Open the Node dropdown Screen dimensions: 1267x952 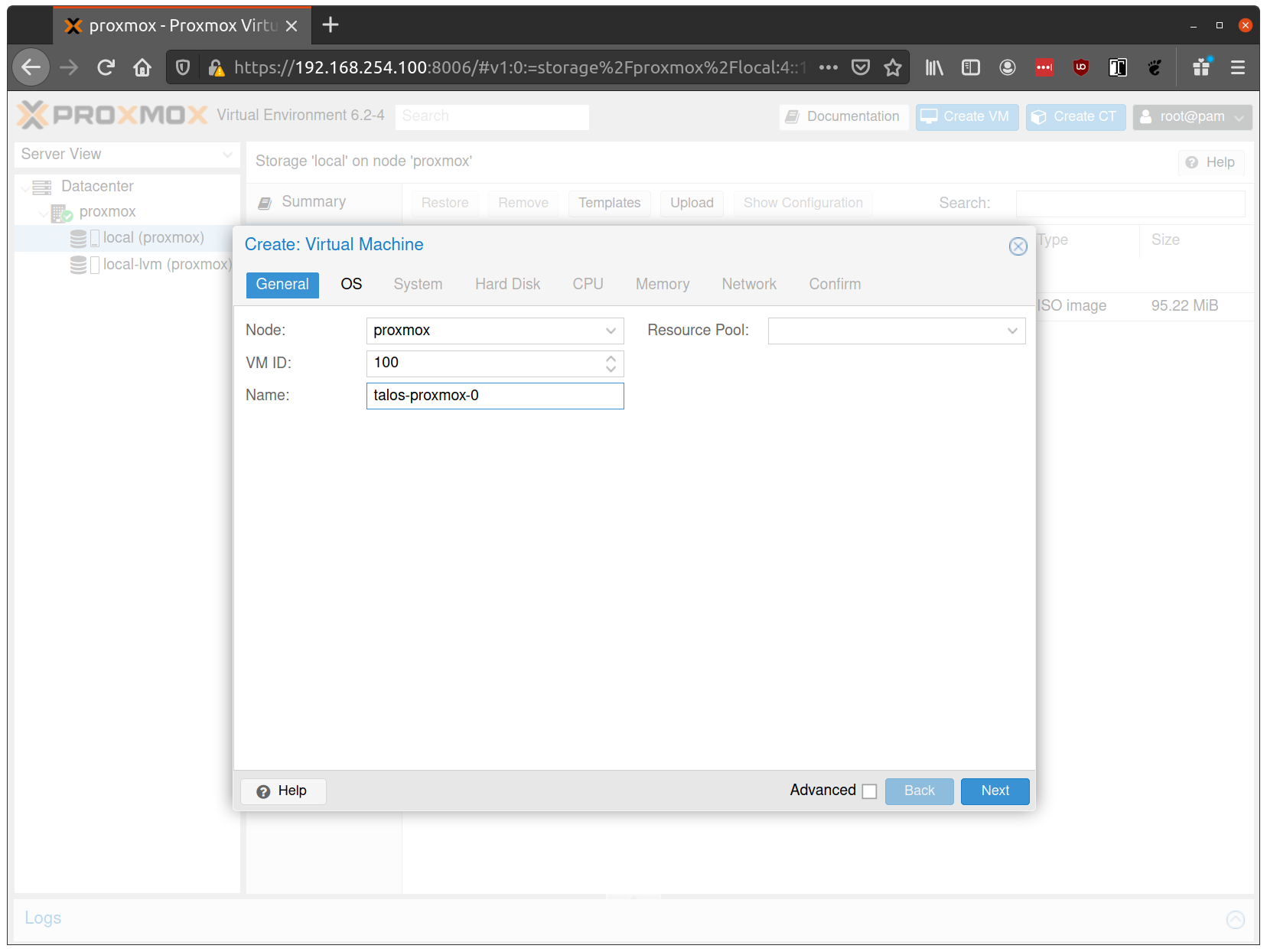click(x=611, y=331)
